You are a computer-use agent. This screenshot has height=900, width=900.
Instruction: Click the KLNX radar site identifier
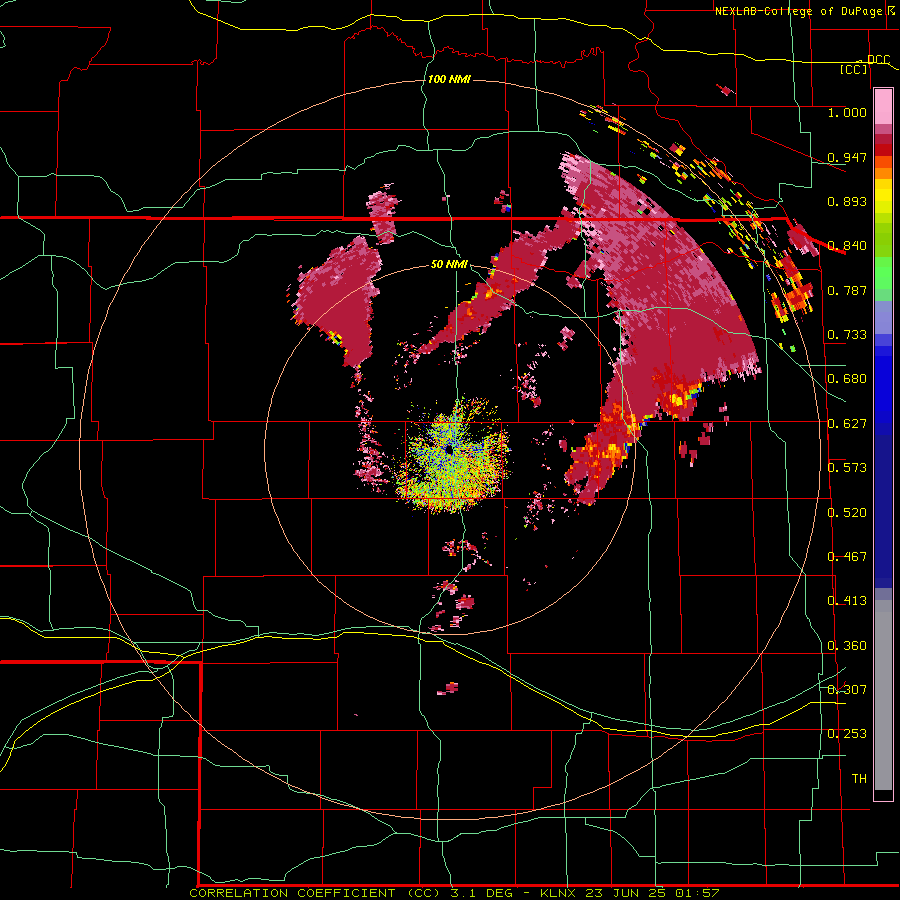tap(560, 893)
